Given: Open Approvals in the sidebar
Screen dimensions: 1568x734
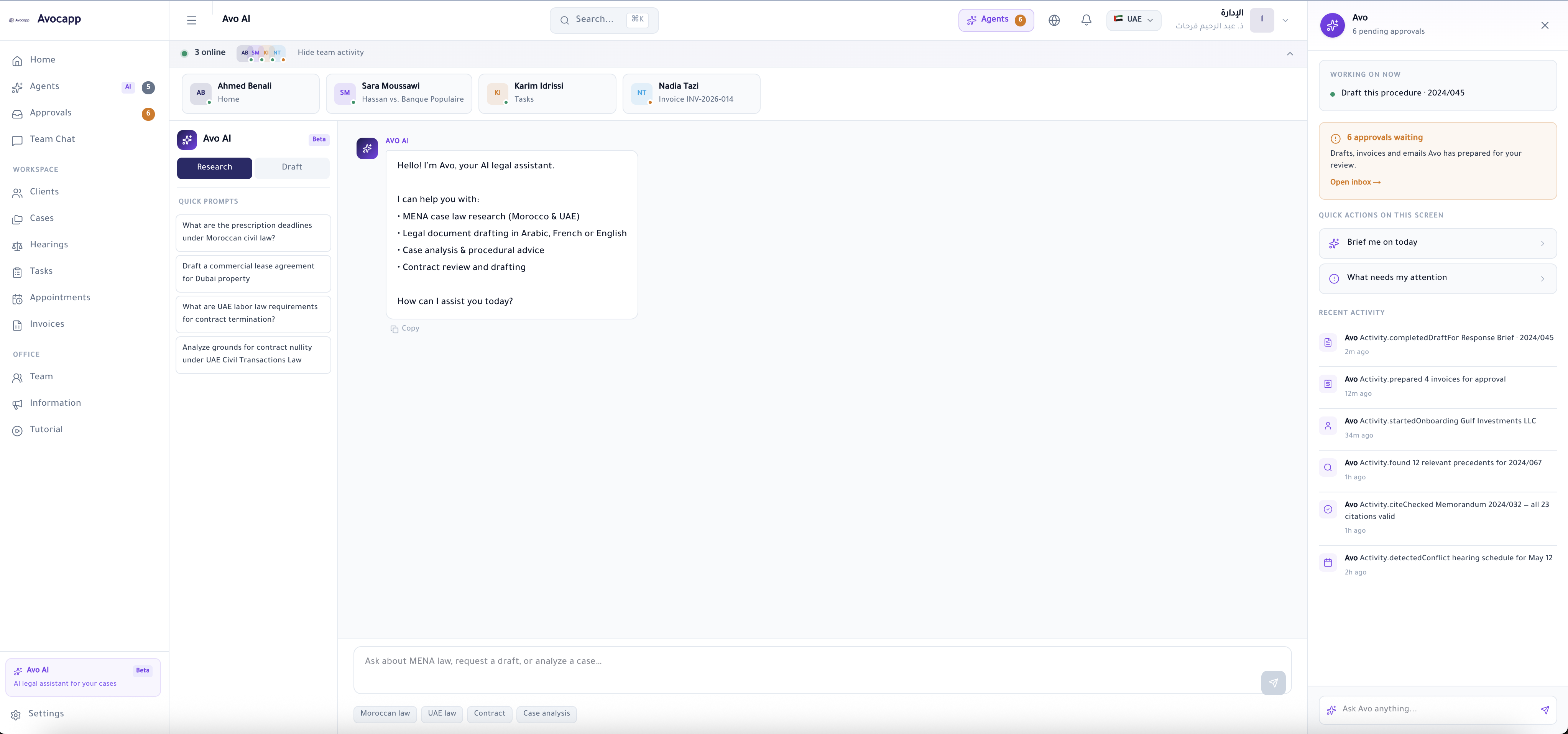Looking at the screenshot, I should [84, 113].
